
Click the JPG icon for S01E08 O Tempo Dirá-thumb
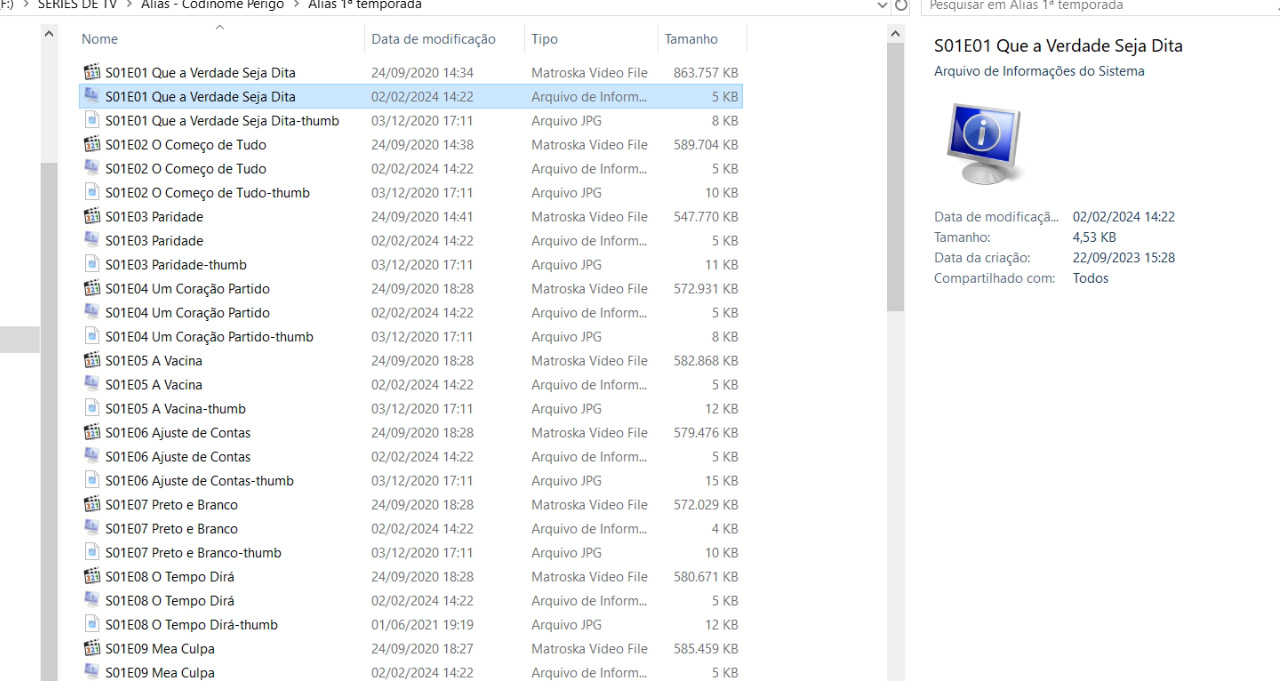coord(92,624)
